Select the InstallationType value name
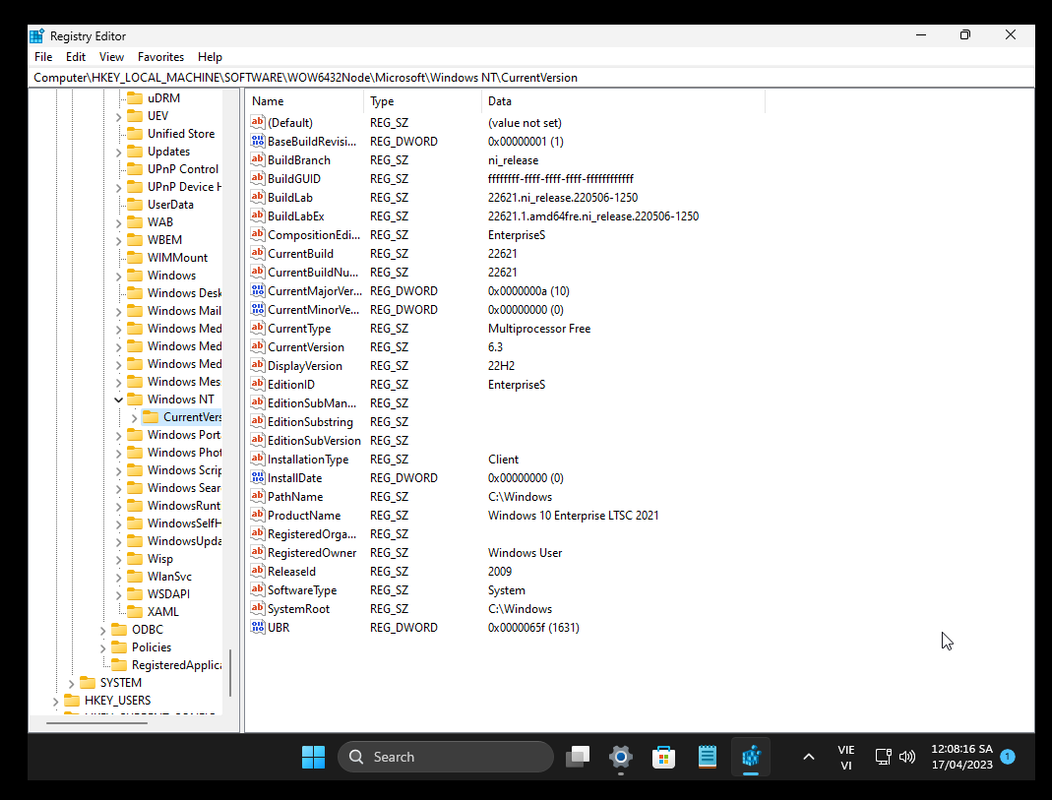The image size is (1052, 800). pyautogui.click(x=308, y=459)
